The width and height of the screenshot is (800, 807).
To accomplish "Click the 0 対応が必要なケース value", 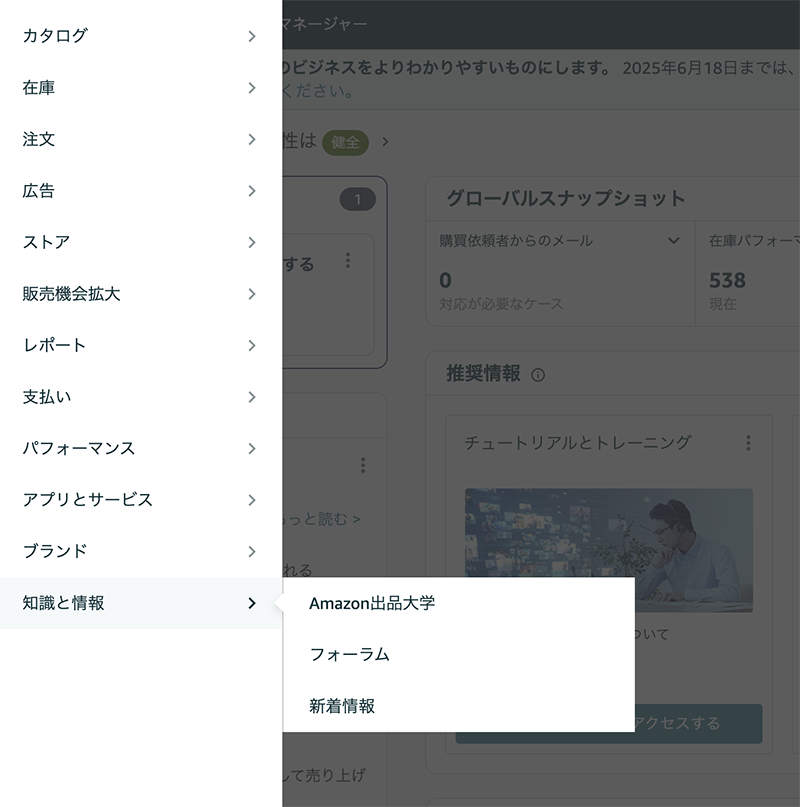I will pos(445,280).
